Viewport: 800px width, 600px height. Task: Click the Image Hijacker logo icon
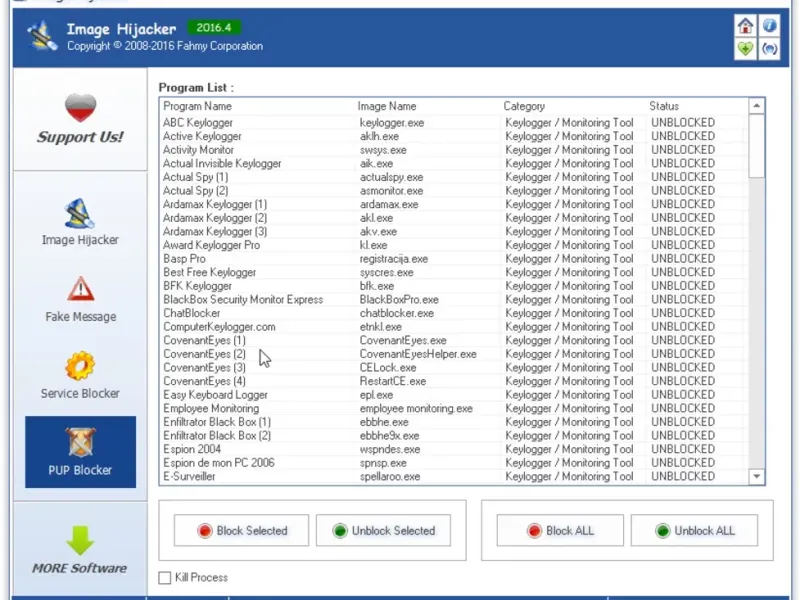[43, 36]
